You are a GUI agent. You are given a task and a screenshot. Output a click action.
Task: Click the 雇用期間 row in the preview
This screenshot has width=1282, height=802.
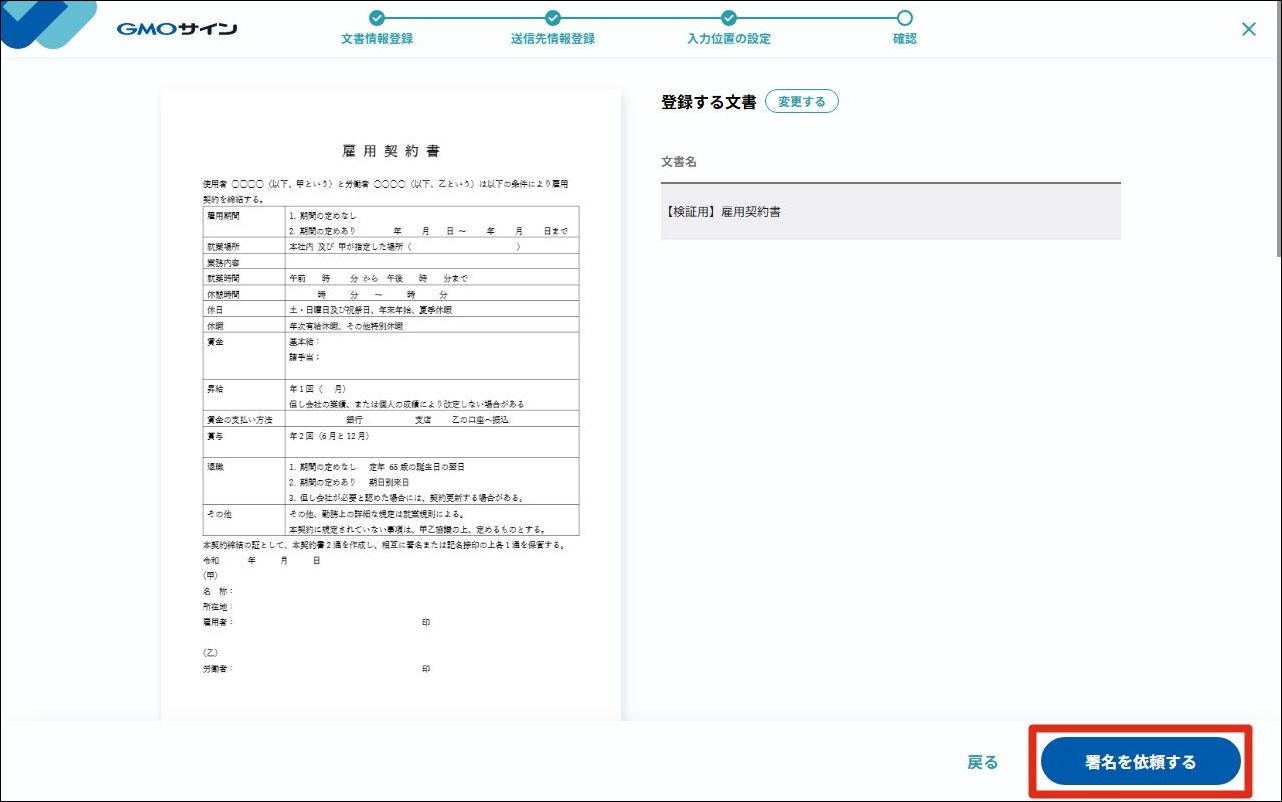pyautogui.click(x=391, y=222)
